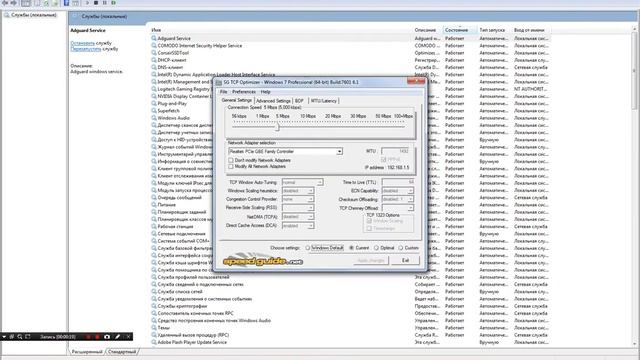The image size is (640, 360).
Task: Start the service with the play toolbar icon
Action: tap(87, 3)
